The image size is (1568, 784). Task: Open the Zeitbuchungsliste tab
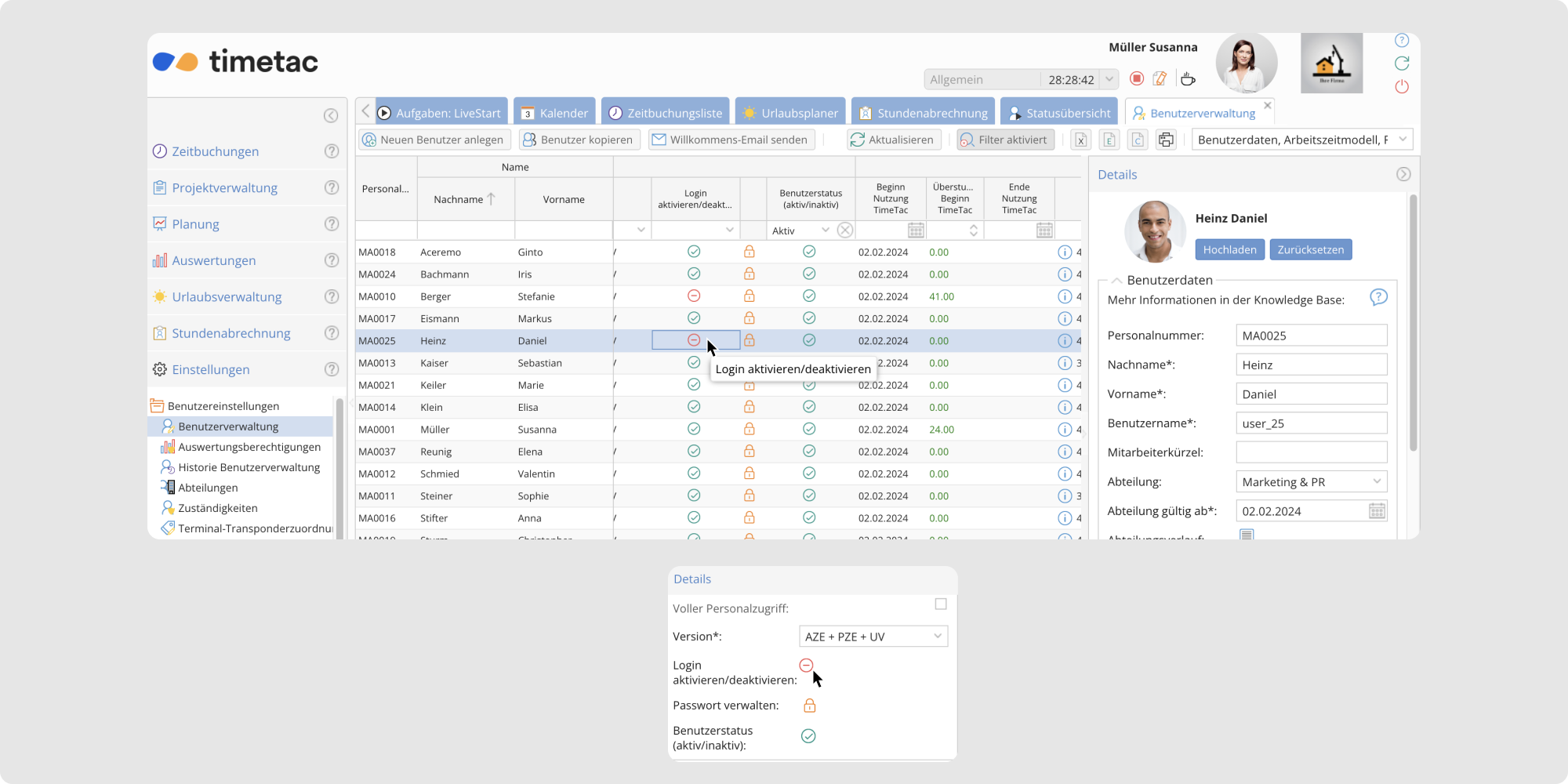point(666,113)
